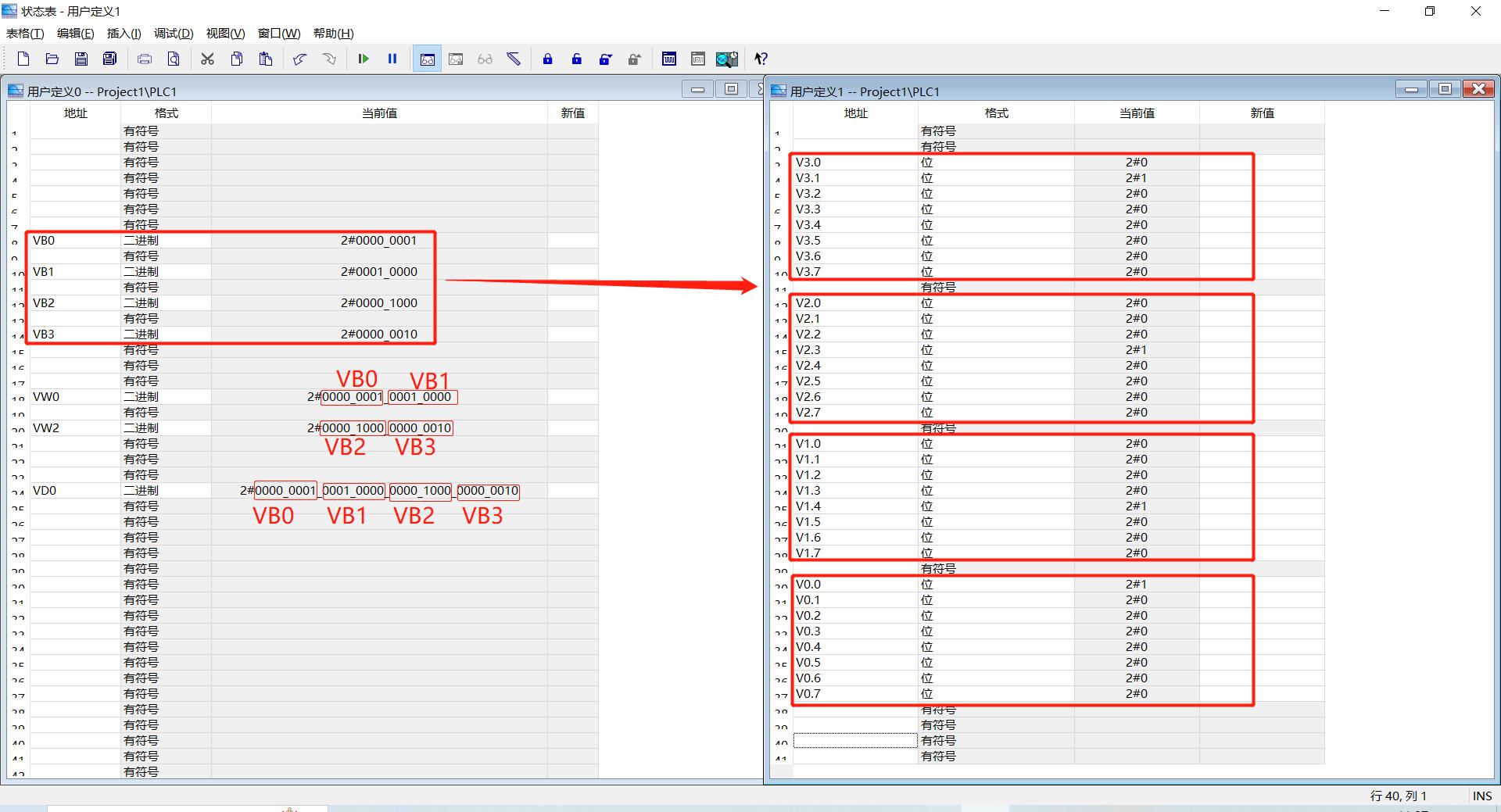The width and height of the screenshot is (1501, 812).
Task: Close the 用户定义1 child window
Action: [1478, 89]
